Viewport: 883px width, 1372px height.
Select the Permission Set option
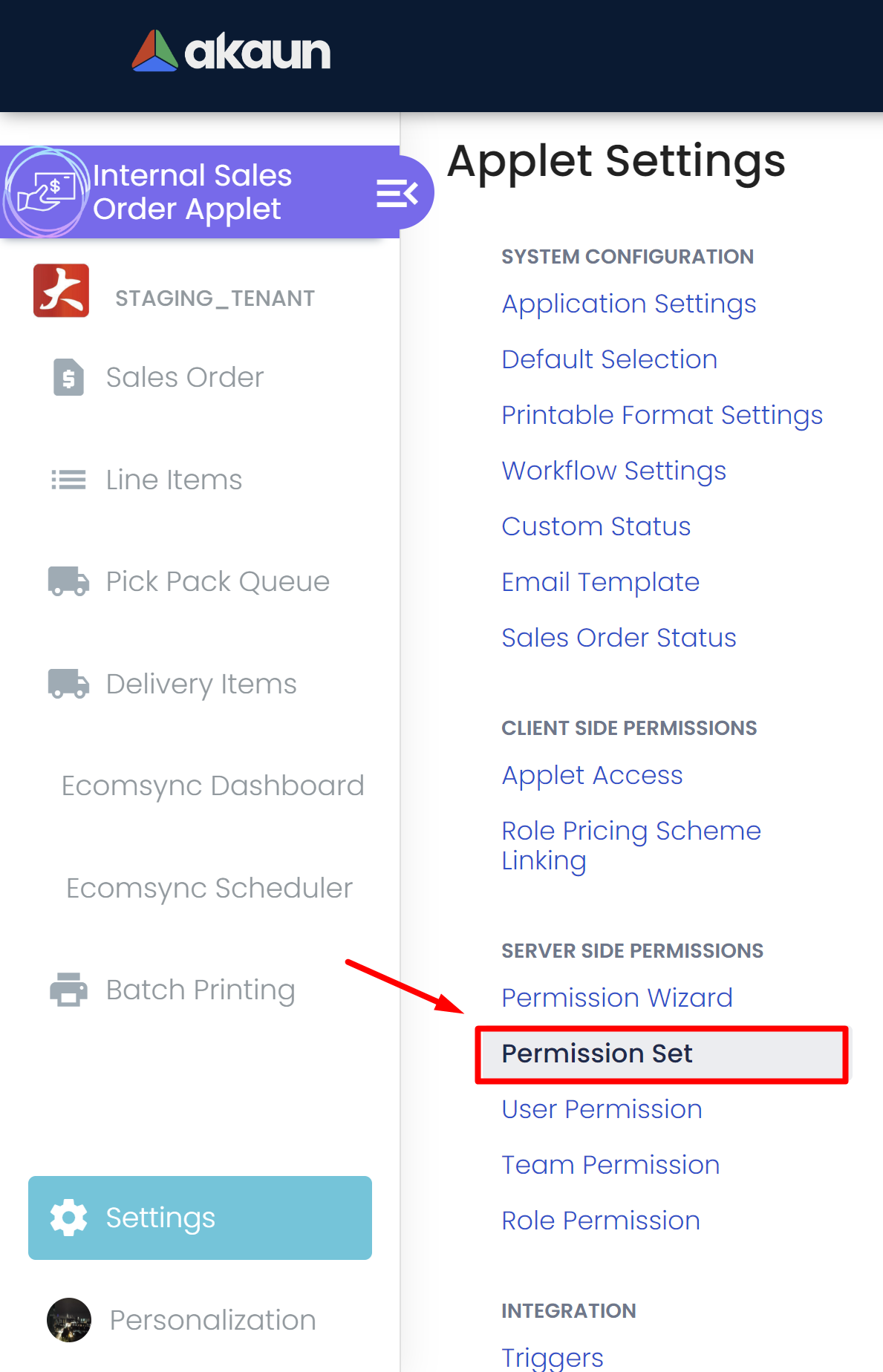[596, 1053]
